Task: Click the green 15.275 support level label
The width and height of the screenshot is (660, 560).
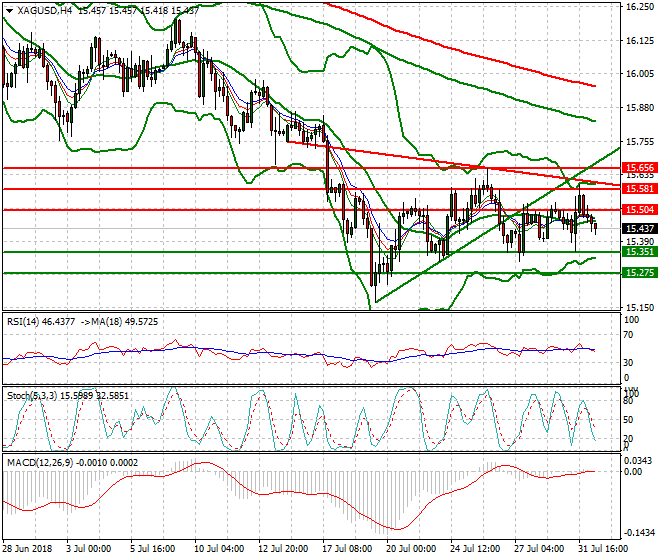Action: click(640, 273)
